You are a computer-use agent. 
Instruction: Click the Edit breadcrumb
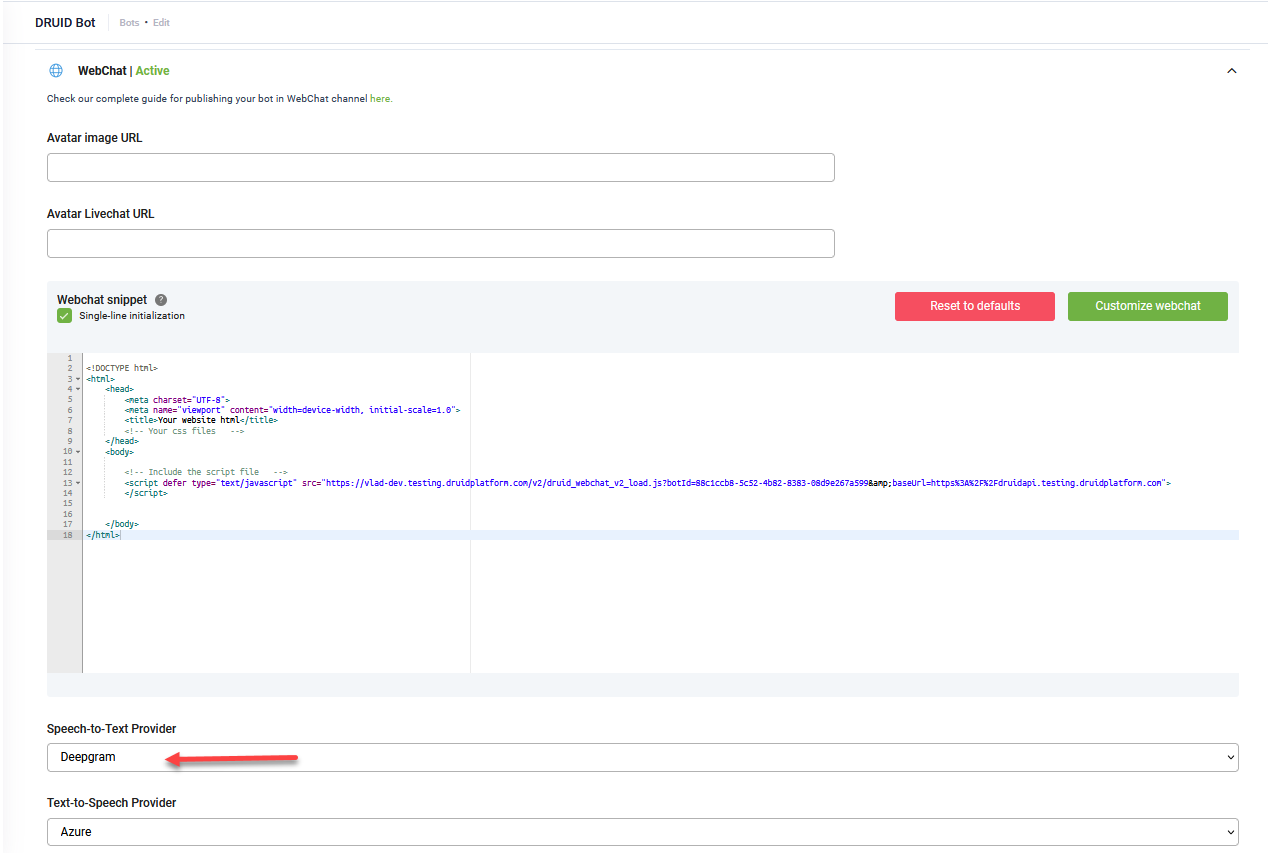coord(161,22)
